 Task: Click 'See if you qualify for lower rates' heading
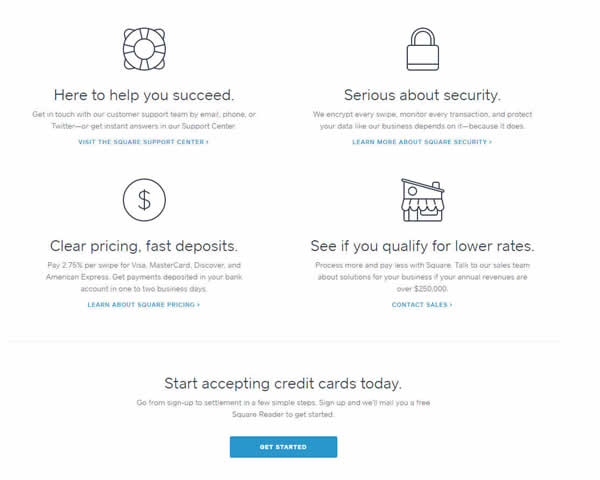(x=422, y=246)
